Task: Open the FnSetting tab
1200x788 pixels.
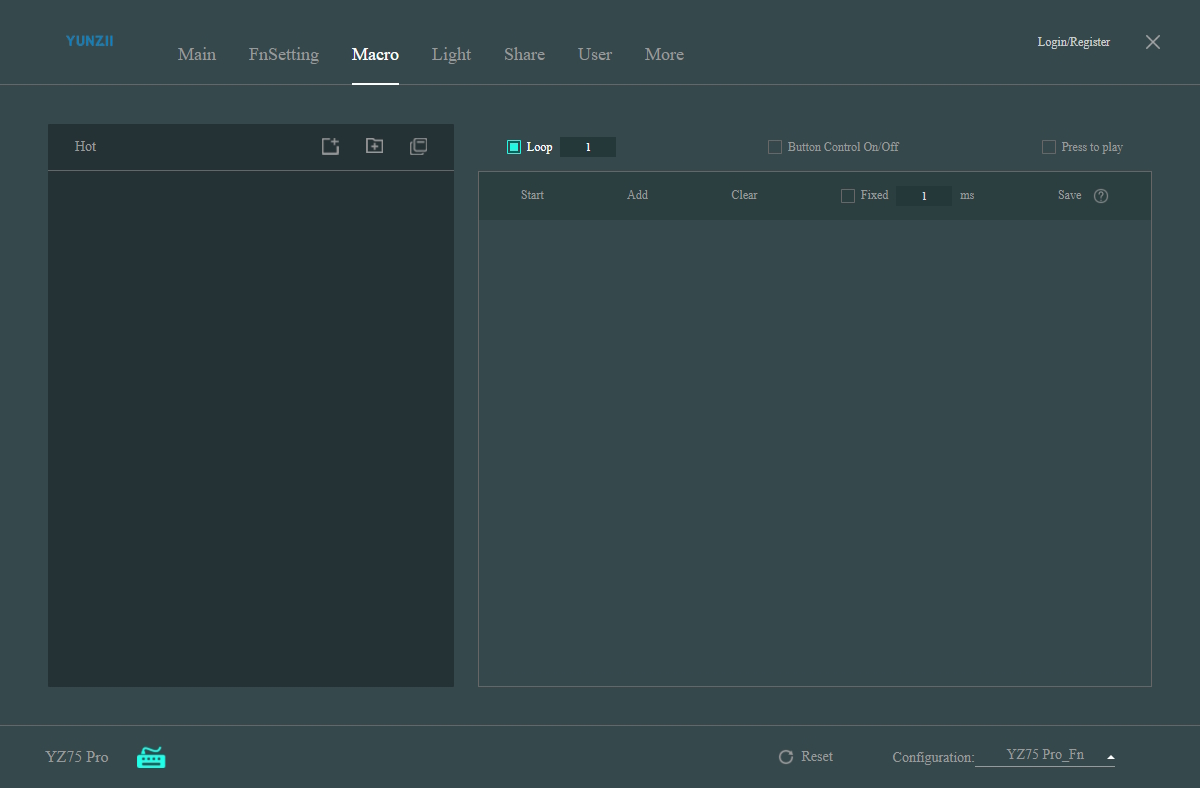Action: [284, 54]
